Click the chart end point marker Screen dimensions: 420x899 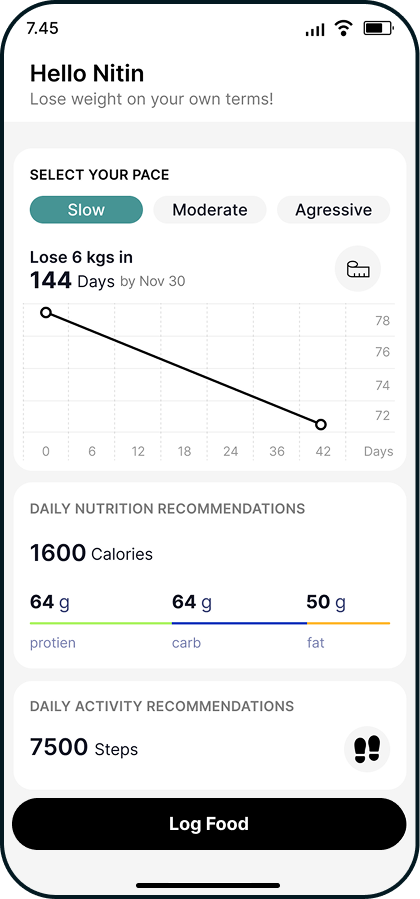coord(321,424)
